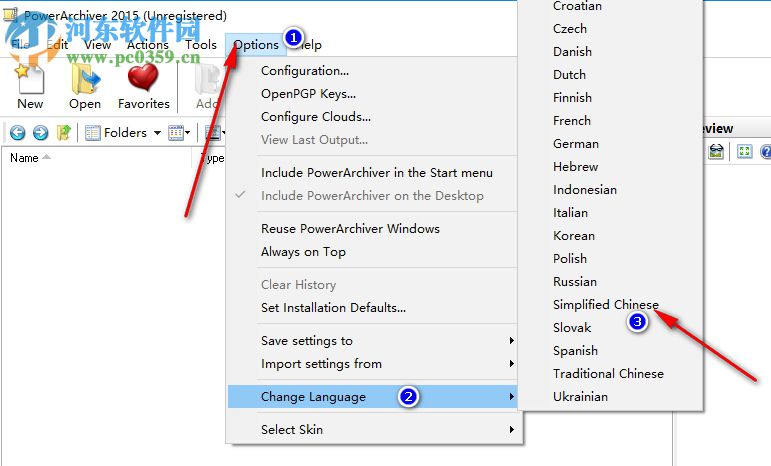Screen dimensions: 771x466
Task: Click the New archive toolbar icon
Action: [x=30, y=87]
